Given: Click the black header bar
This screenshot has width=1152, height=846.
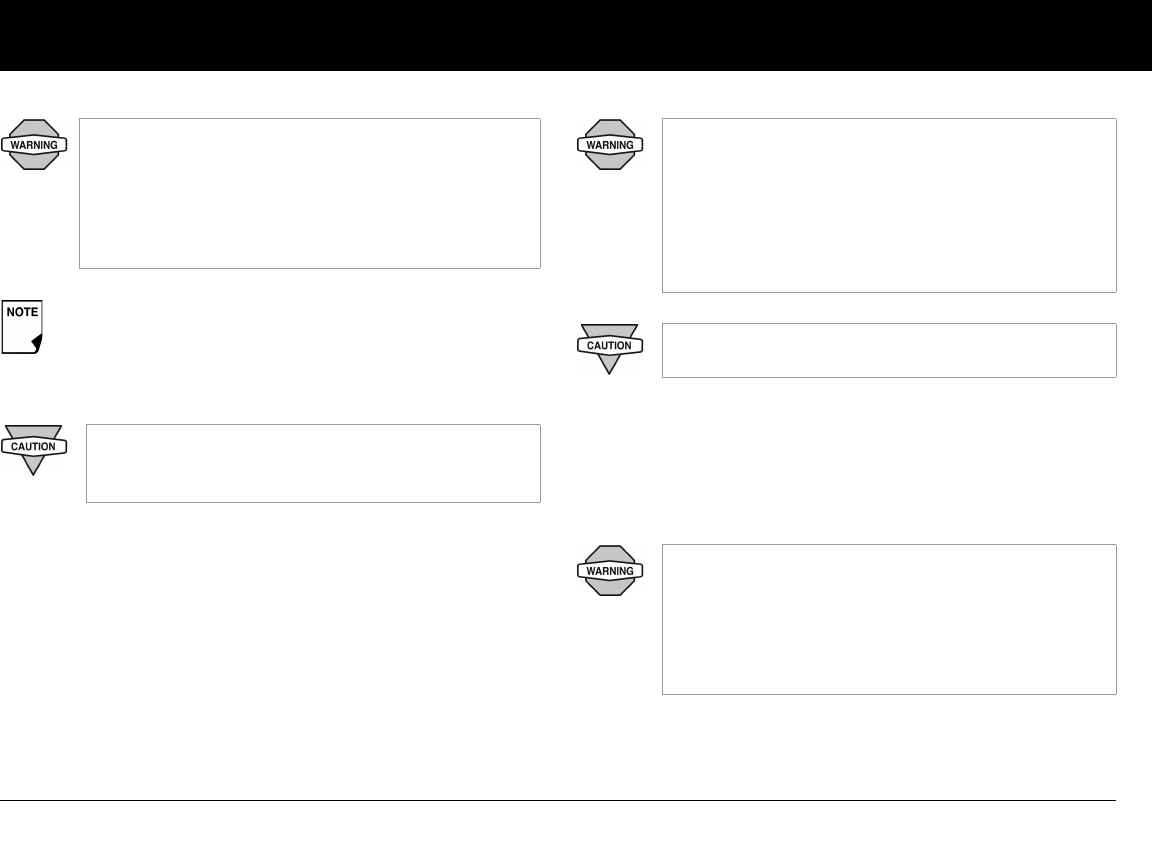Looking at the screenshot, I should coord(576,35).
